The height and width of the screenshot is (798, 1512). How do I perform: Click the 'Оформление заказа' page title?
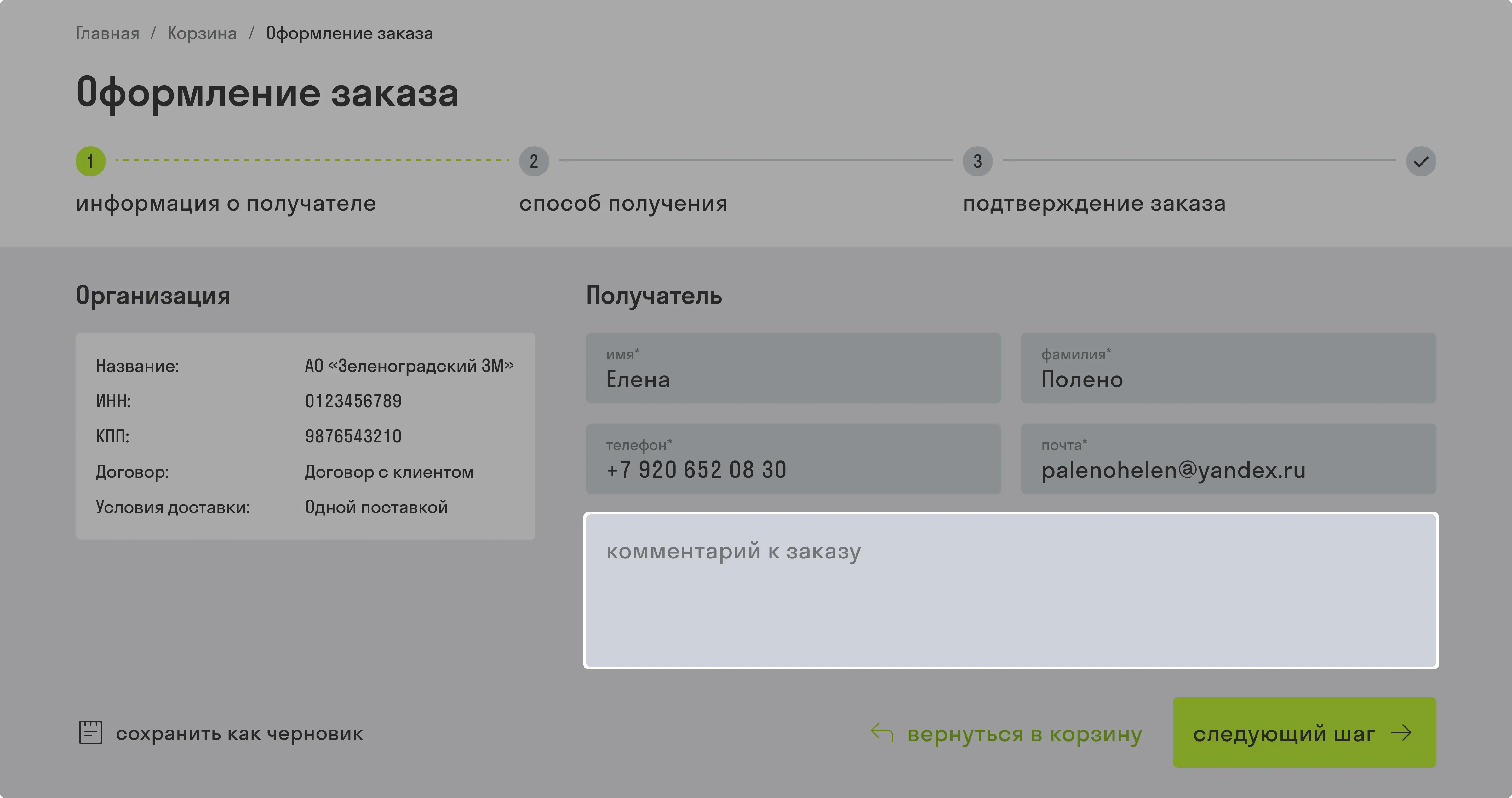pos(267,93)
